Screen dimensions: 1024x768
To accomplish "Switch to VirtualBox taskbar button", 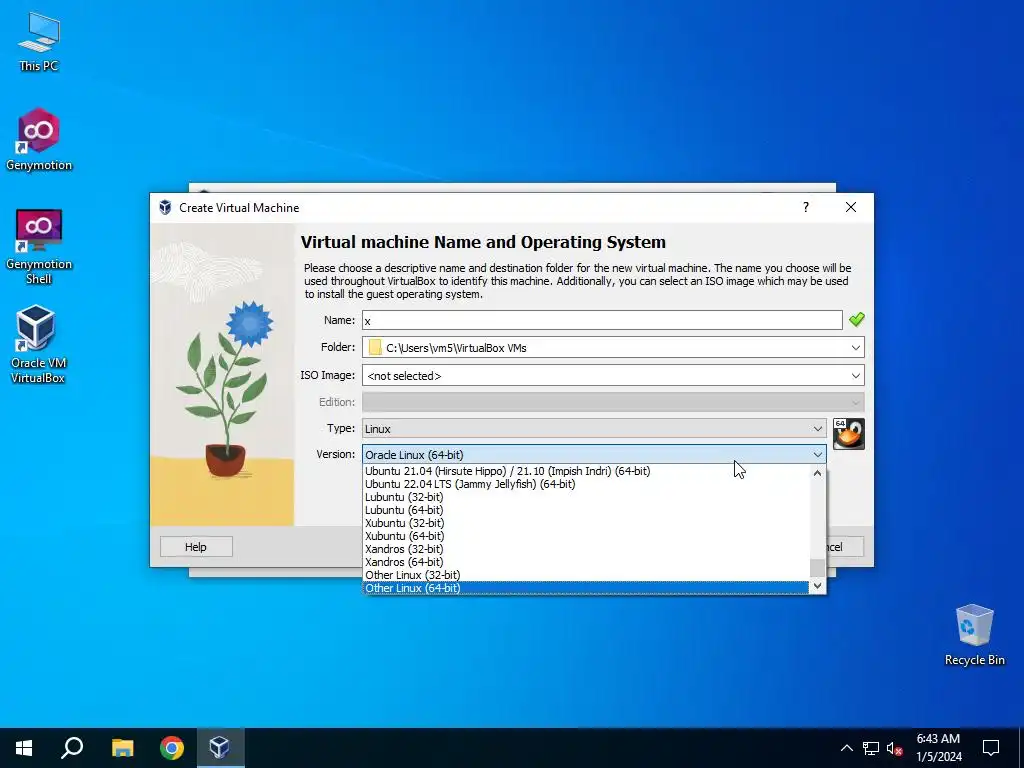I will (219, 748).
